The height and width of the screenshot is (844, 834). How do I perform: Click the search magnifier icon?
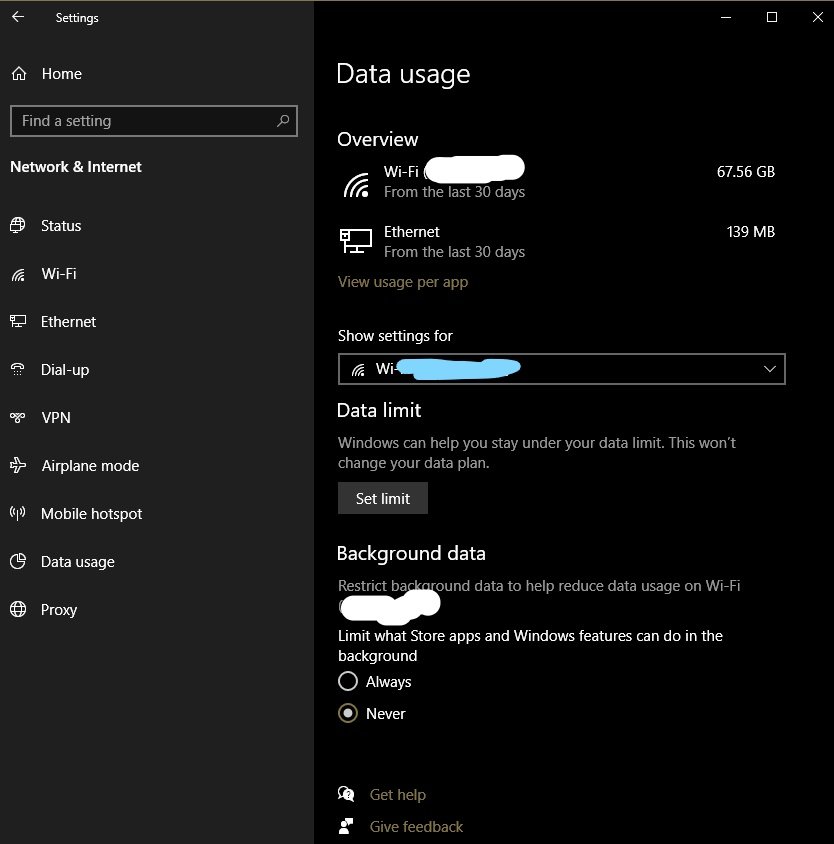click(284, 121)
